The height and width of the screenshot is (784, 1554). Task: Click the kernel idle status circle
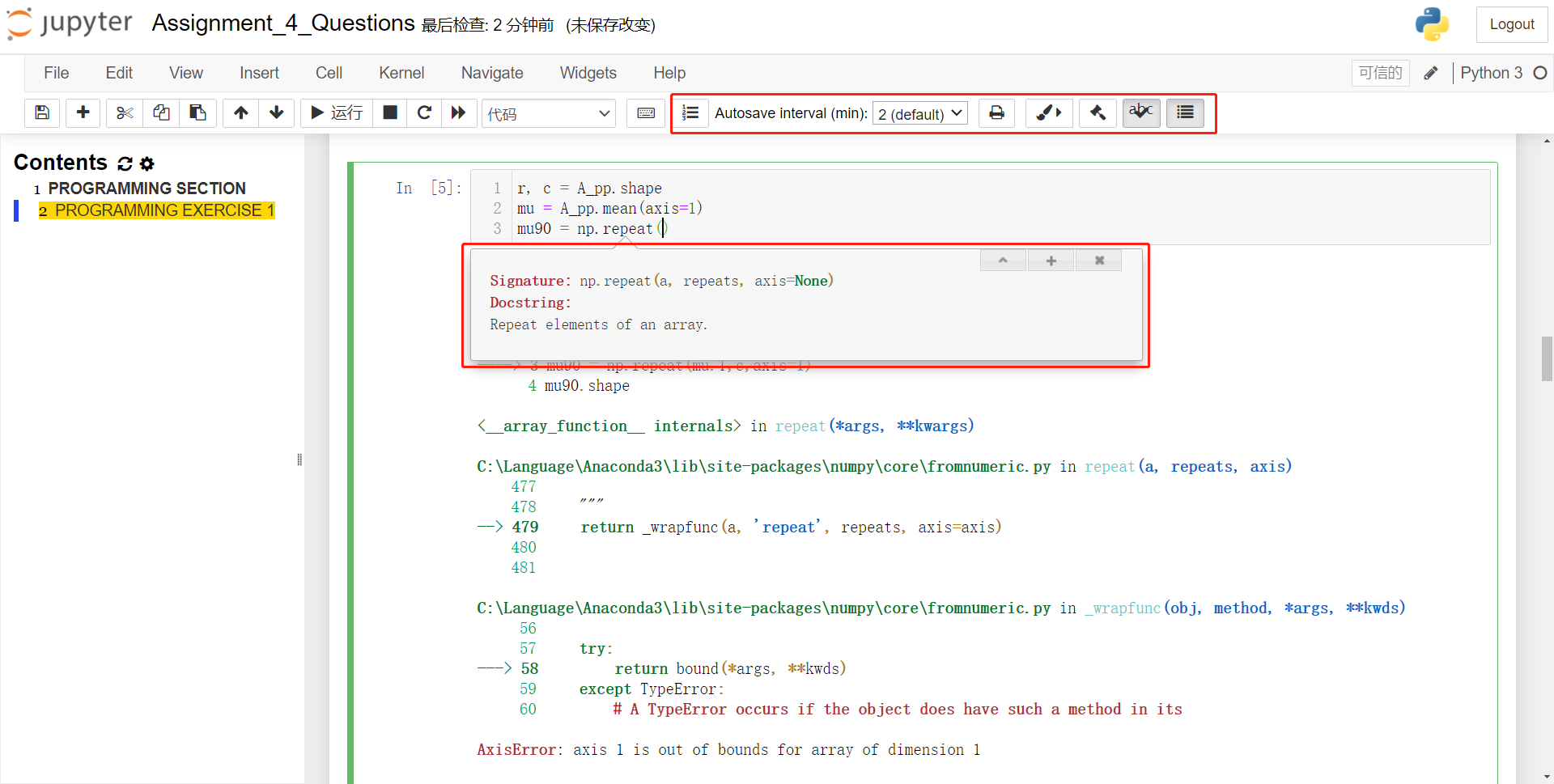[1540, 73]
